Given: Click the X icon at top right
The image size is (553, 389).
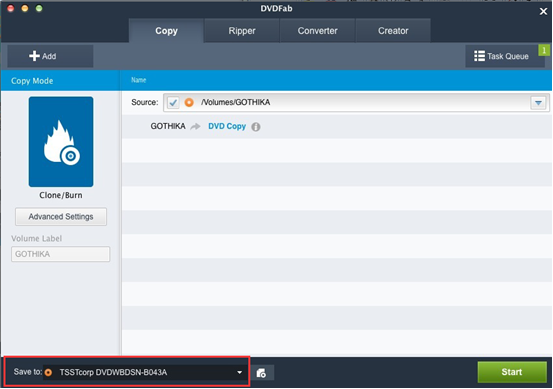Looking at the screenshot, I should [x=543, y=12].
